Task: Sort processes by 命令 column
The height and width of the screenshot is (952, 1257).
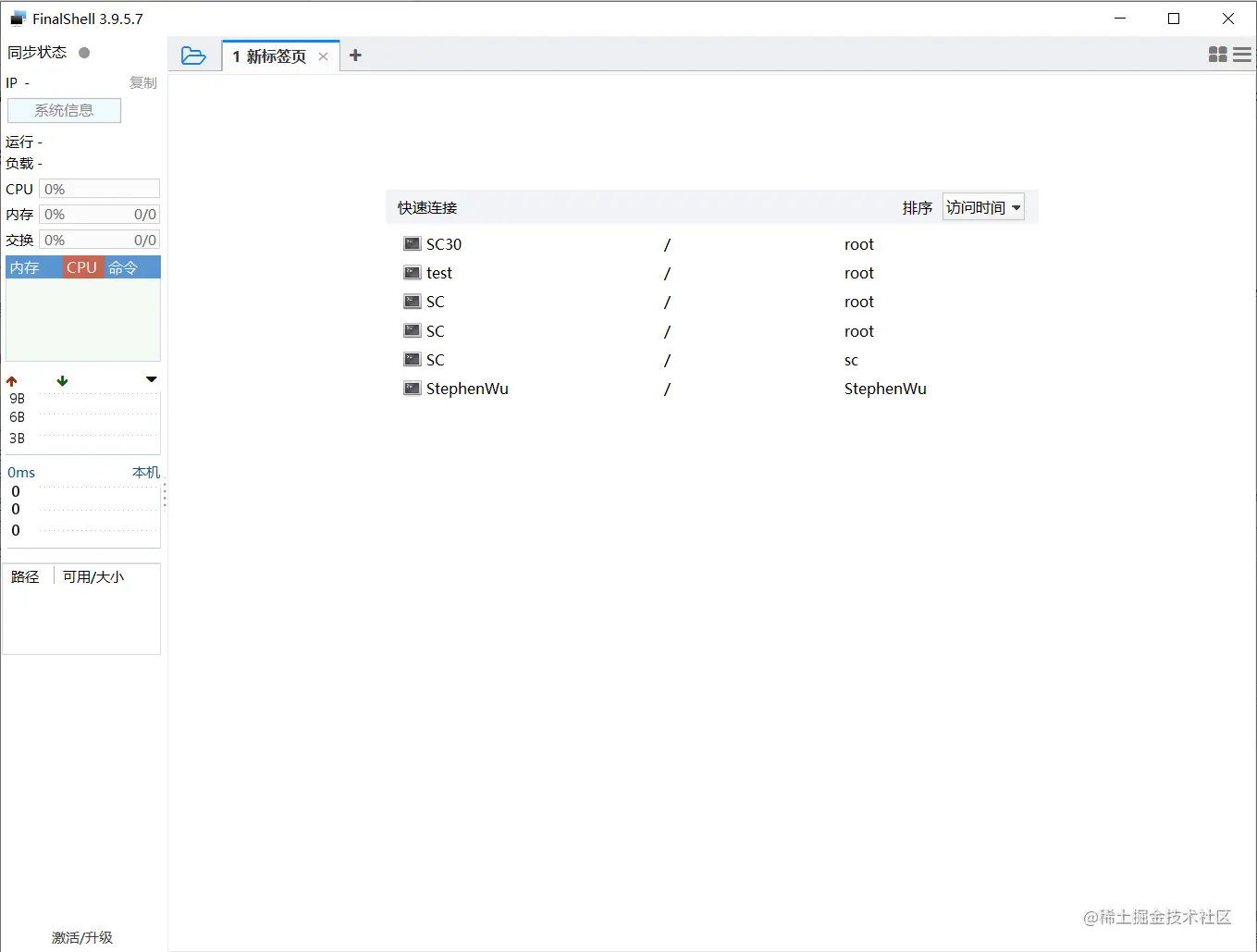Action: tap(132, 267)
